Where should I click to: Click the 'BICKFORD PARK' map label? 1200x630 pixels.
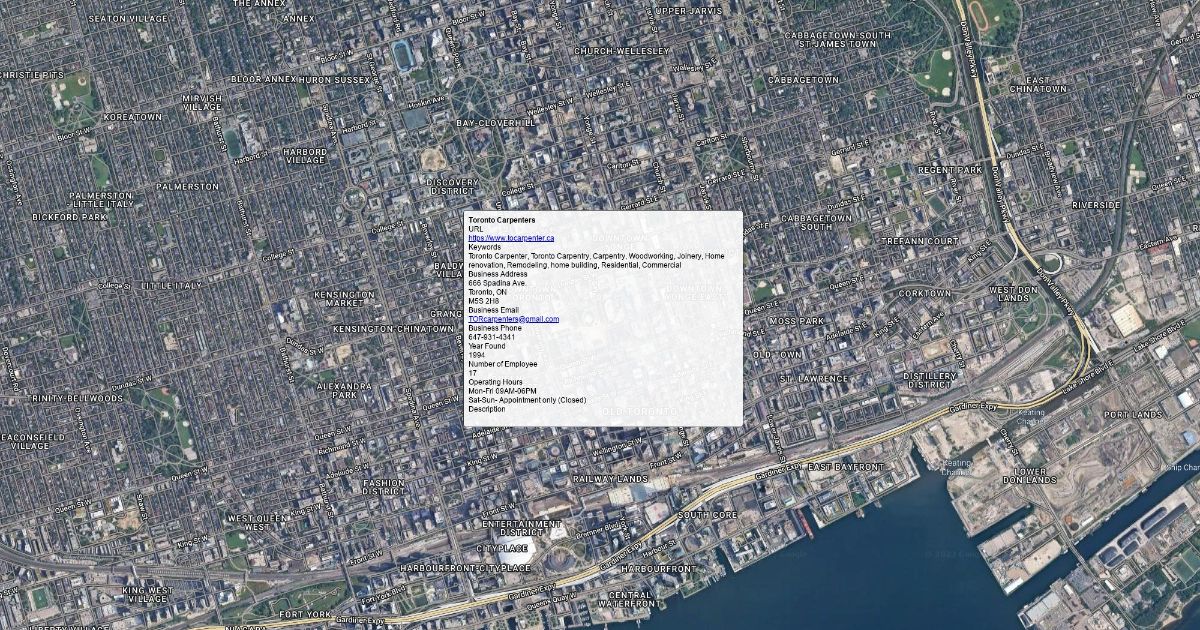point(69,216)
